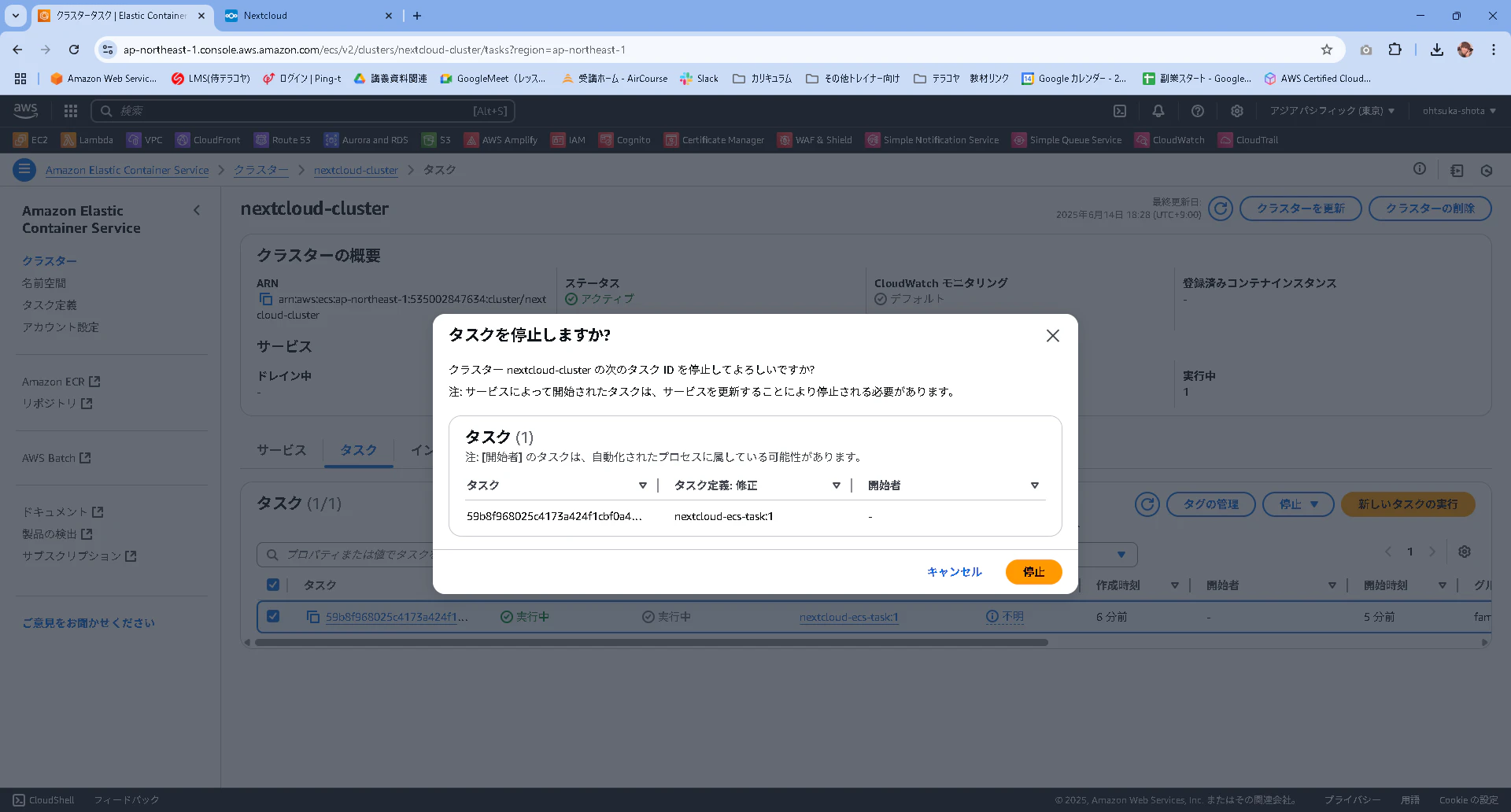Open AWS notifications bell
Image resolution: width=1511 pixels, height=812 pixels.
coord(1158,111)
